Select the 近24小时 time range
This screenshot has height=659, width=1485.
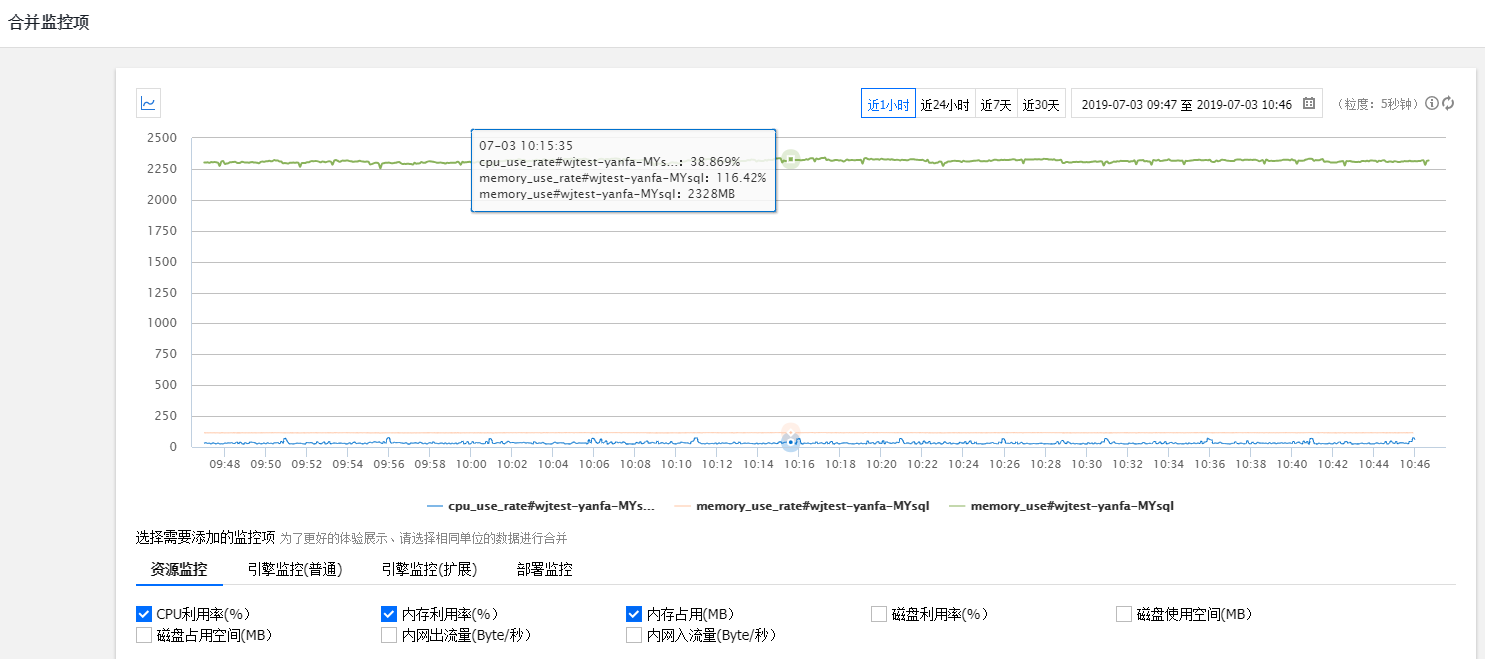[945, 104]
